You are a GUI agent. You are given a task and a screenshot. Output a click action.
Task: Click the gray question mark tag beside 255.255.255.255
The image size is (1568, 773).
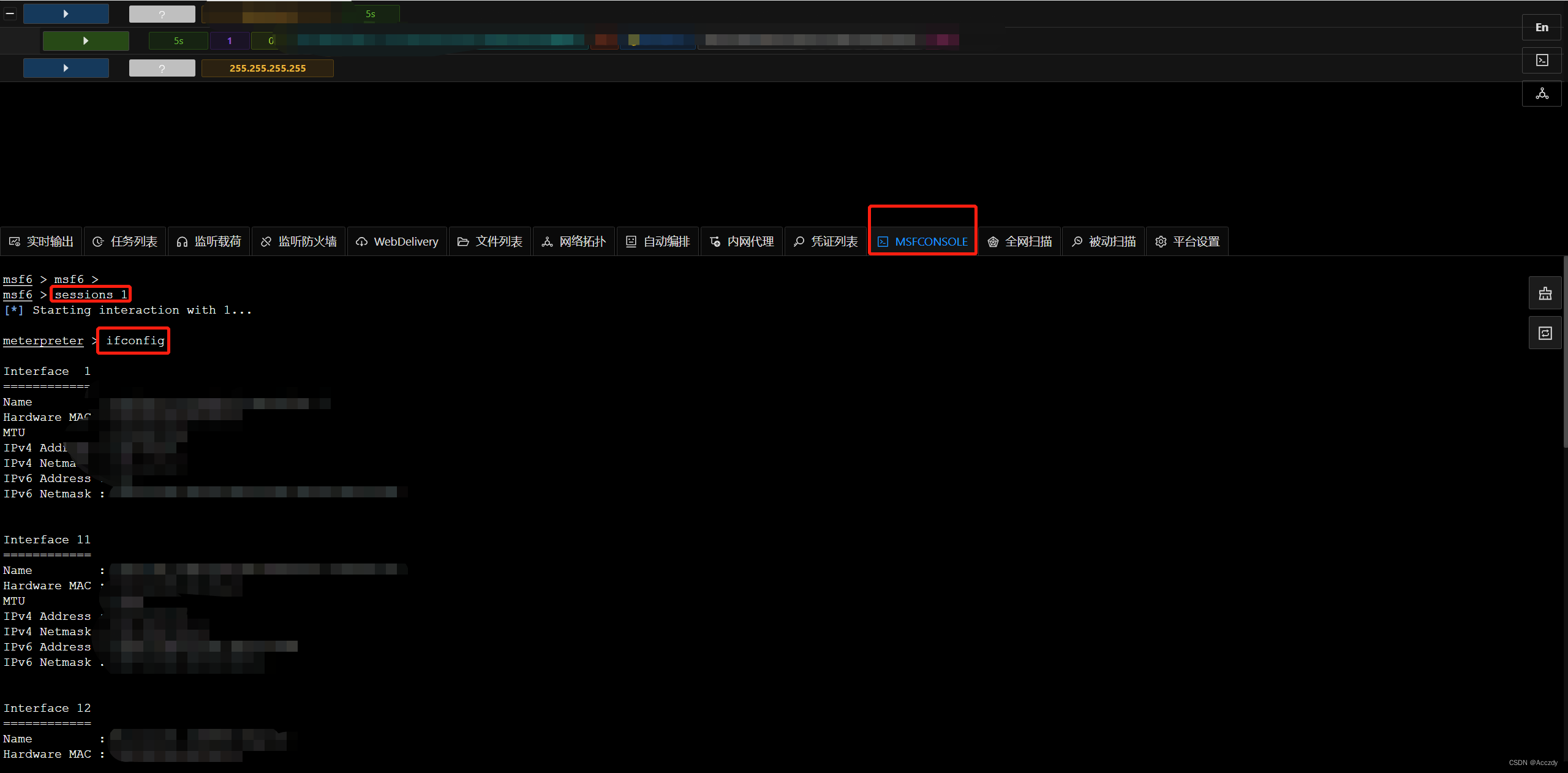(162, 68)
